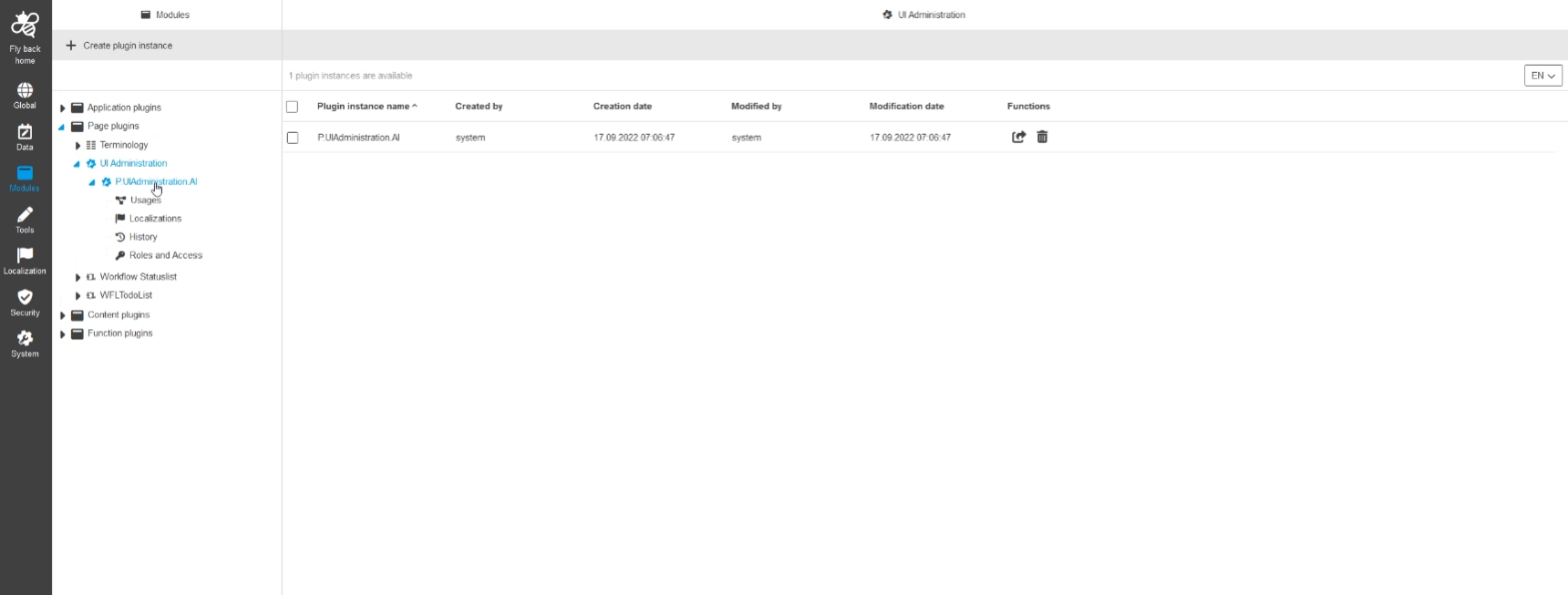Select Roles and Access in the tree
This screenshot has width=1568, height=595.
coord(166,255)
